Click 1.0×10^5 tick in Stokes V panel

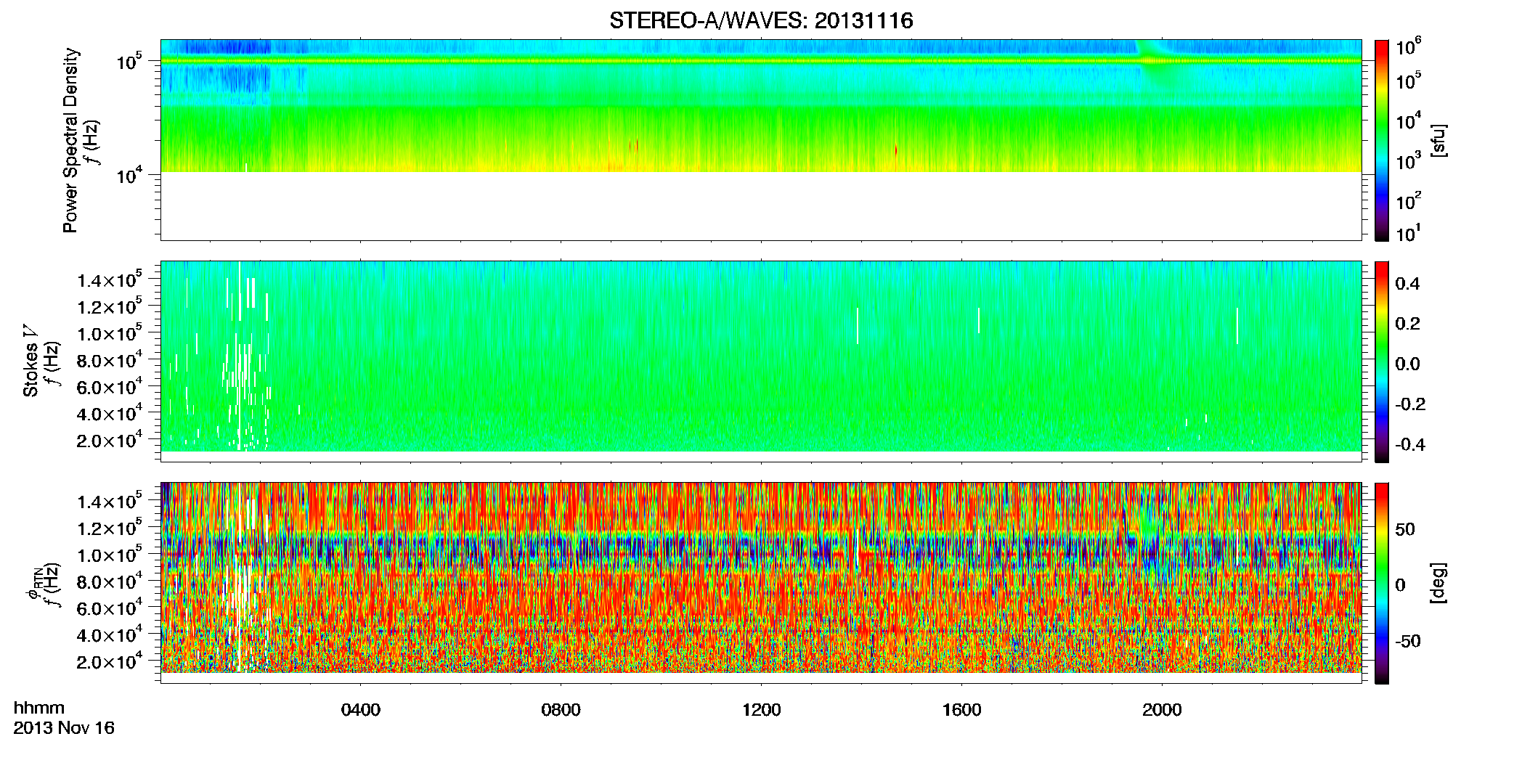click(110, 333)
